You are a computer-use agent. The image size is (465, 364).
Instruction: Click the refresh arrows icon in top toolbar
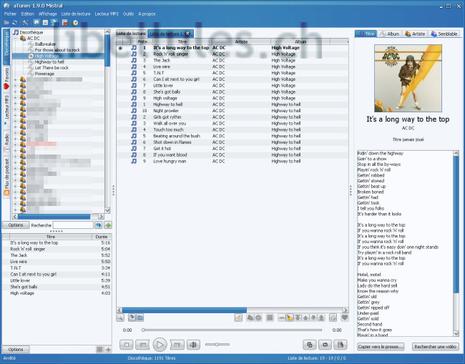(x=15, y=23)
